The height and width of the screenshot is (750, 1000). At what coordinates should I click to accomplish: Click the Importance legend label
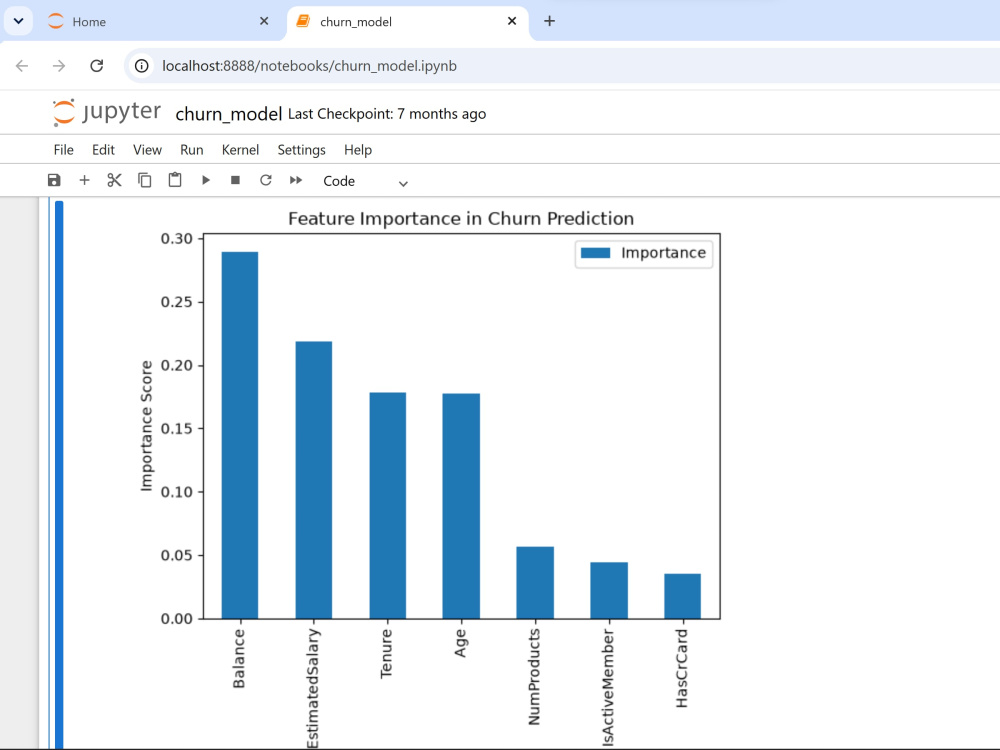(x=663, y=253)
